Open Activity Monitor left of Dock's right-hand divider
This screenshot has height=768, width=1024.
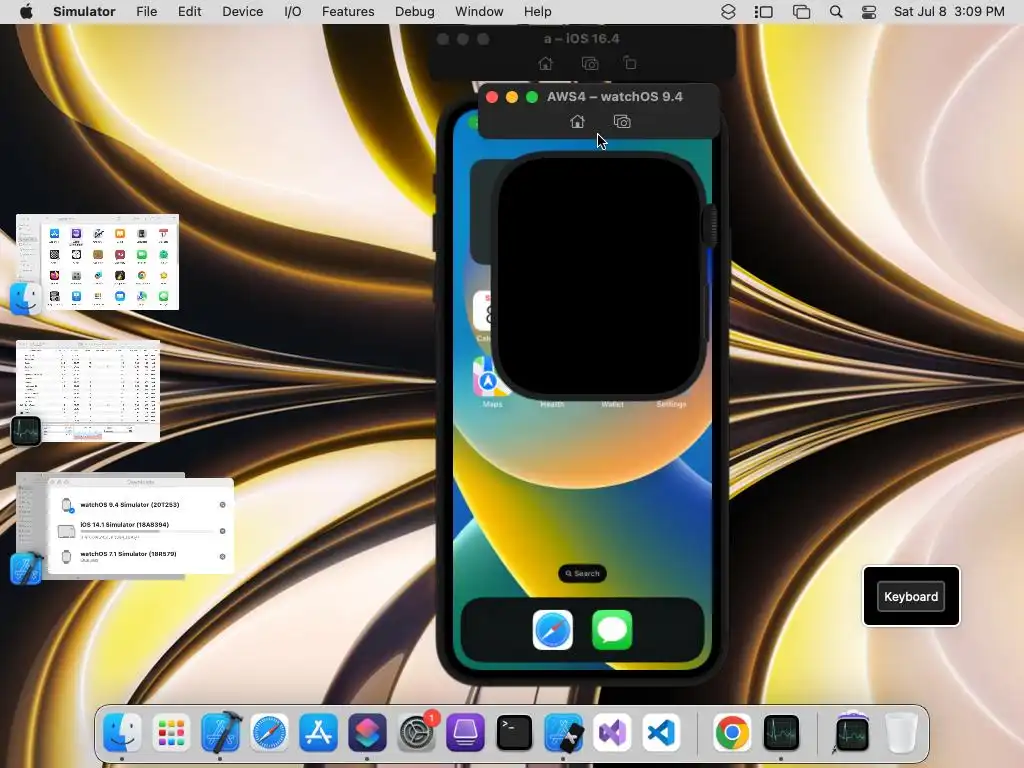pos(781,732)
